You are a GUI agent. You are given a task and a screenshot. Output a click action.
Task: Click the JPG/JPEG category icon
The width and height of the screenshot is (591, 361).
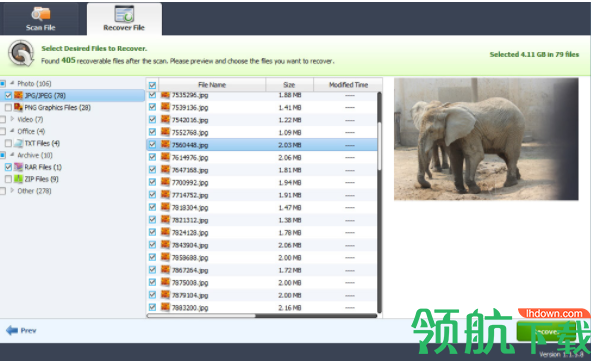point(18,95)
